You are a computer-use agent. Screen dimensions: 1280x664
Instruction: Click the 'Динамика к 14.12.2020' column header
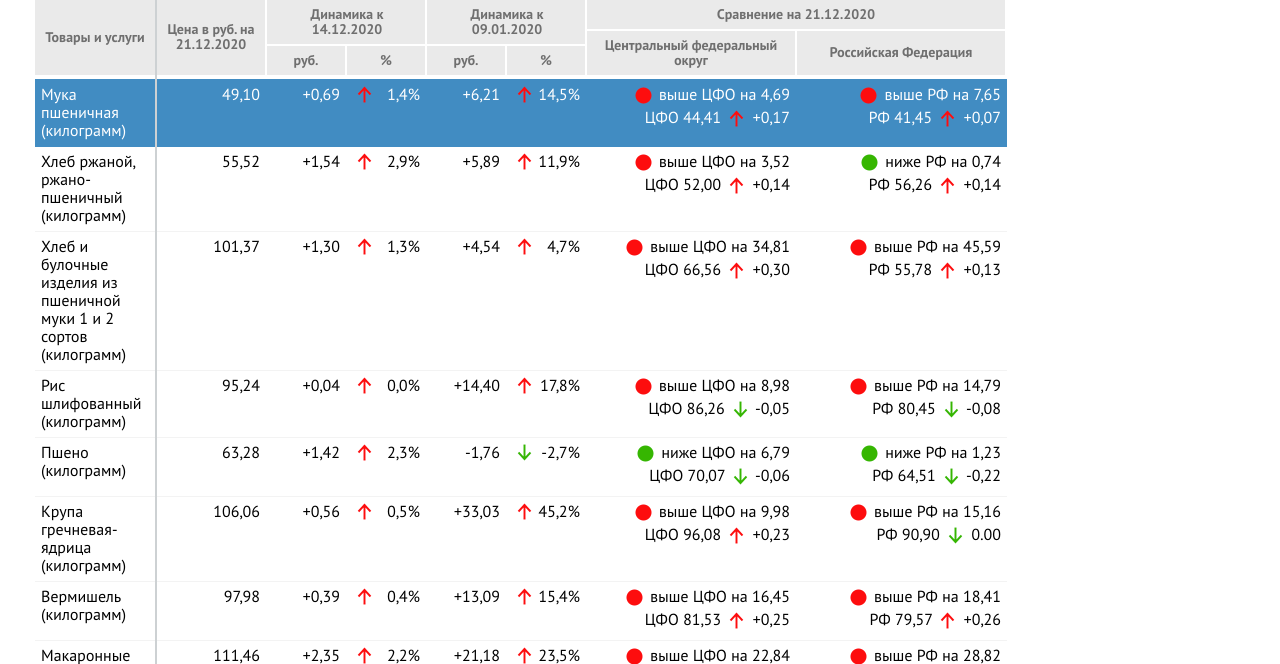[346, 22]
